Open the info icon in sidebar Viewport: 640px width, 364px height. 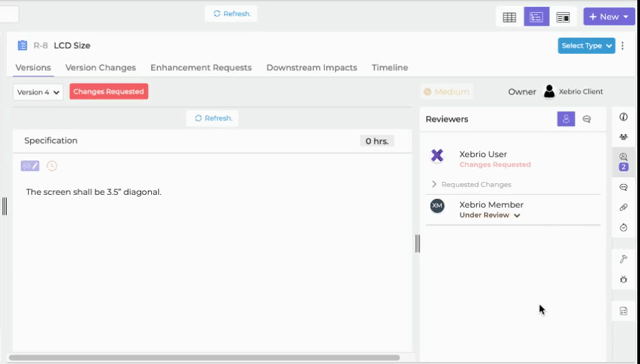tap(623, 117)
